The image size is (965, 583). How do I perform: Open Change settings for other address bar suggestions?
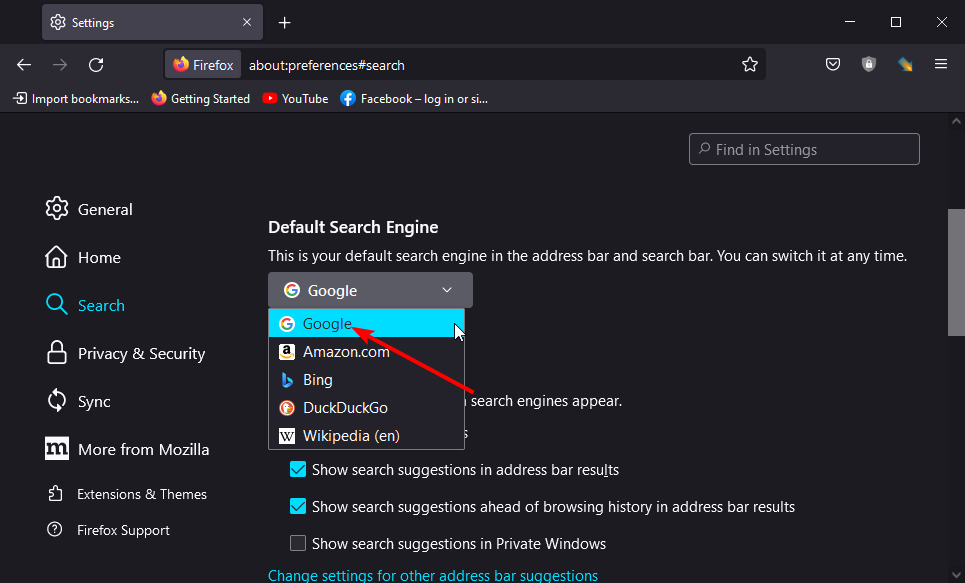coord(433,575)
